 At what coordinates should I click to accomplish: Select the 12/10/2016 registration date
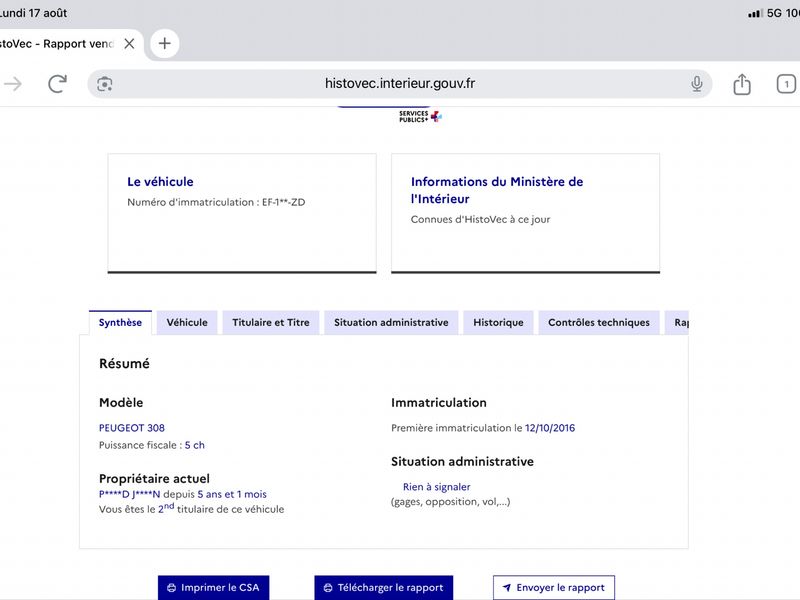550,428
